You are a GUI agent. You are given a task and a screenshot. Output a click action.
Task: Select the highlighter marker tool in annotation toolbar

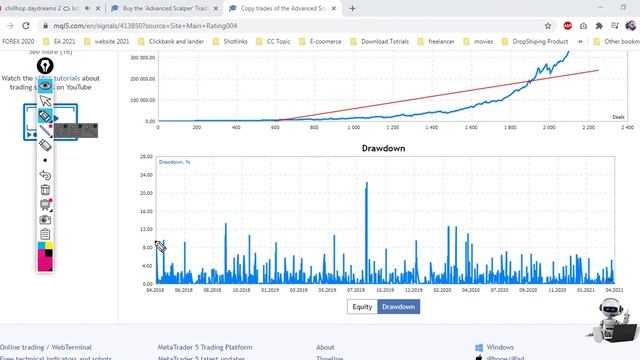click(45, 116)
